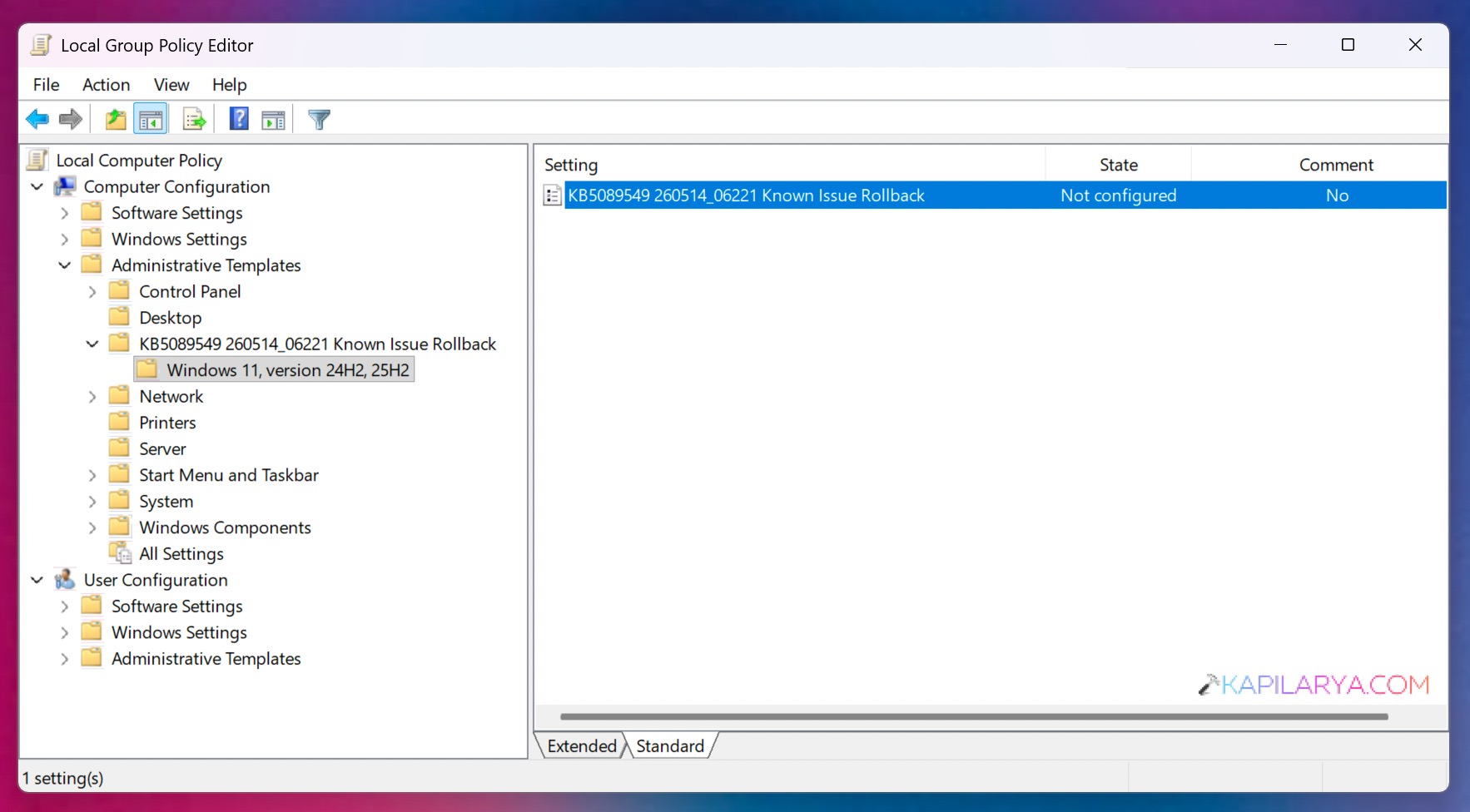Sort by the State column header
Viewport: 1470px width, 812px height.
pos(1118,165)
